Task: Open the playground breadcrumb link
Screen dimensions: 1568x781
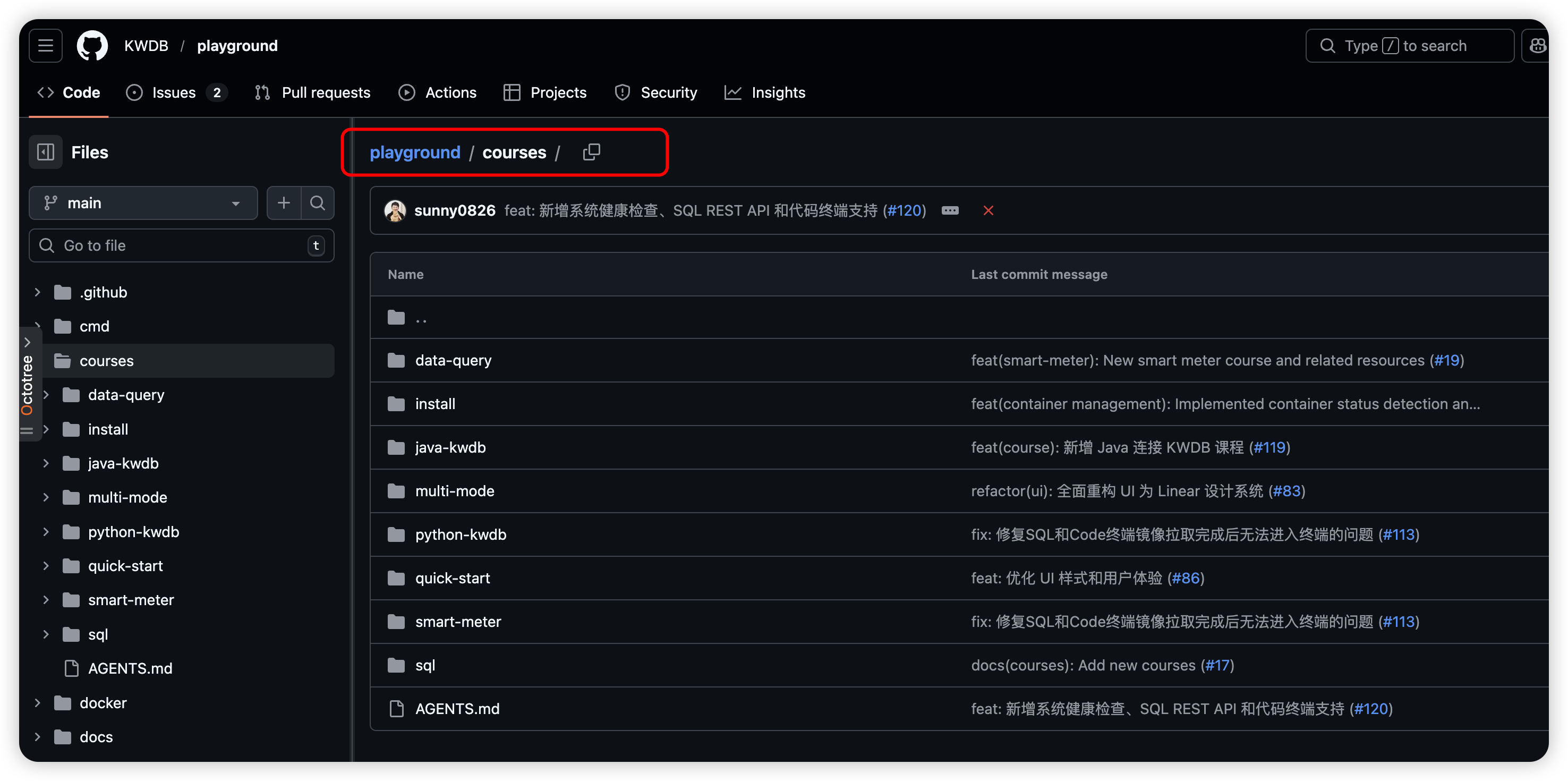Action: tap(414, 152)
